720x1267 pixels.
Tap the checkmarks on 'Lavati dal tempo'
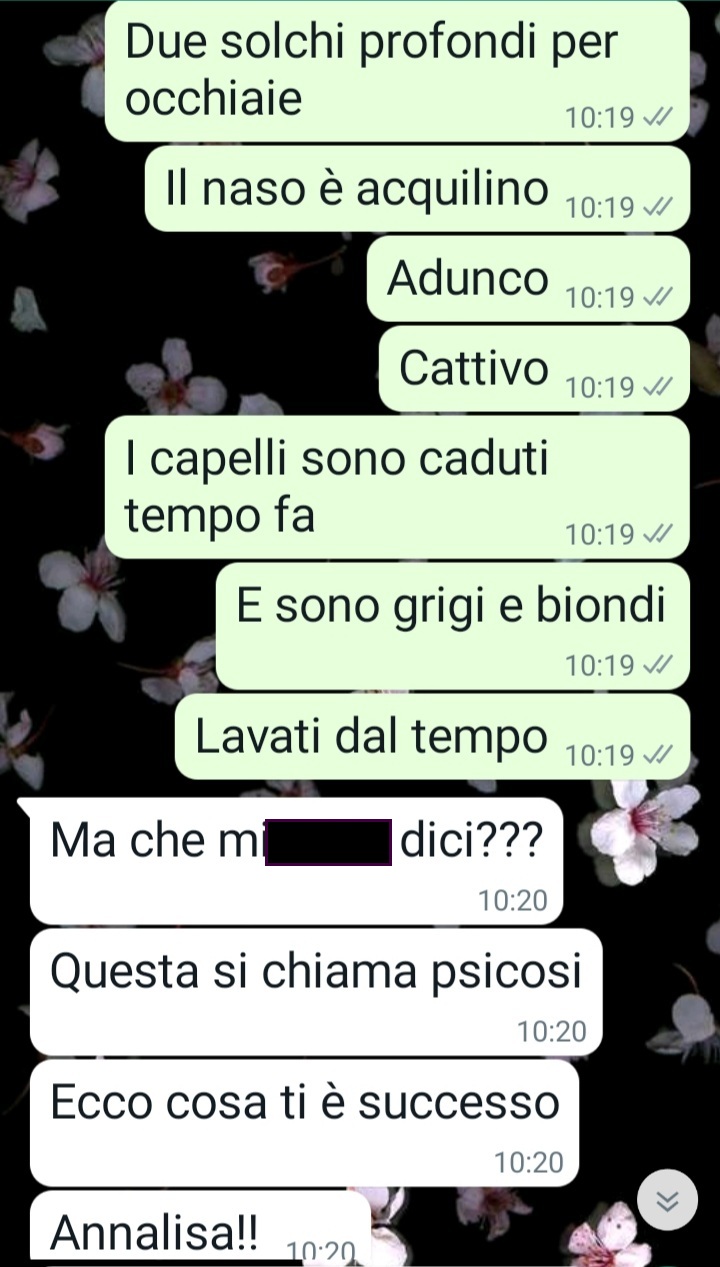656,755
